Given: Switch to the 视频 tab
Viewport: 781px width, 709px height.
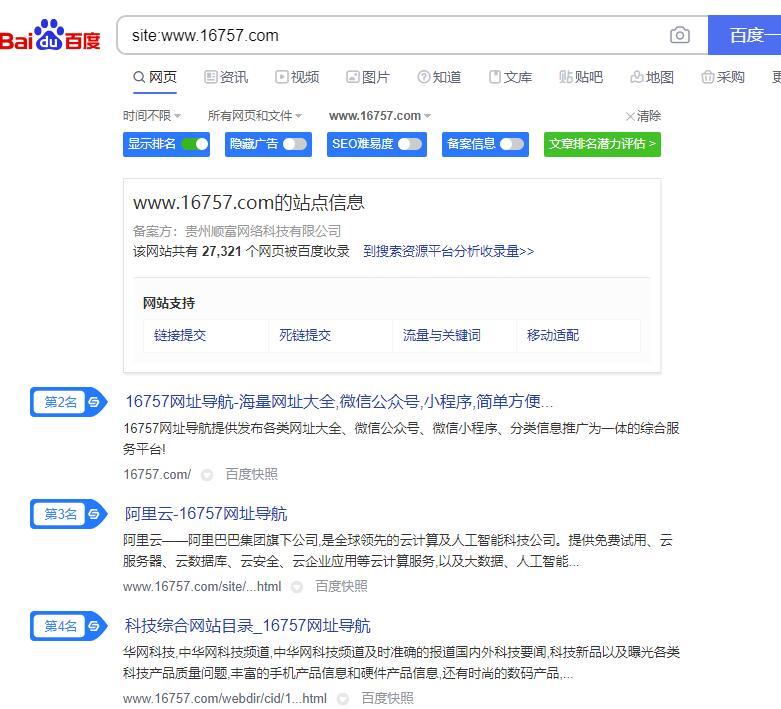Looking at the screenshot, I should [297, 77].
